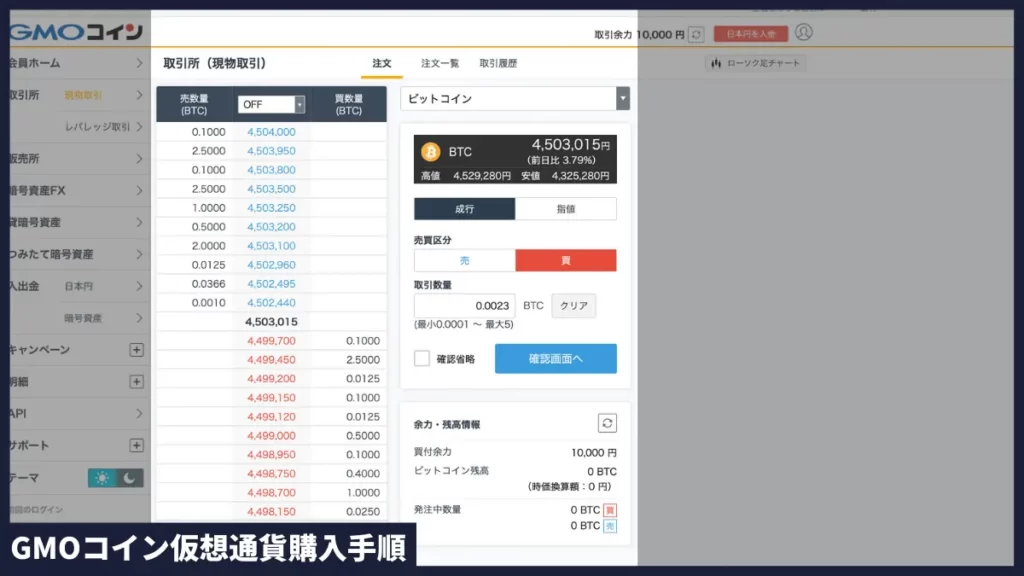
Task: Refresh the 余力・残高情報 panel
Action: [x=607, y=423]
